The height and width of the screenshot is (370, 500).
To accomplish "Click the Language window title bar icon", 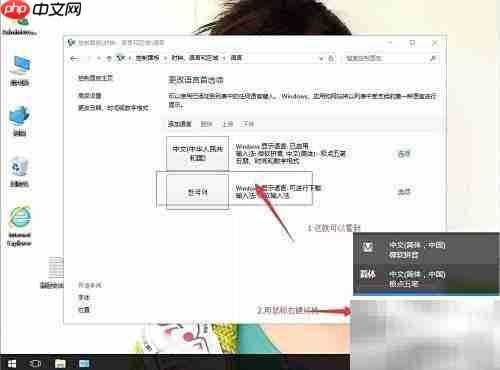I will click(71, 43).
